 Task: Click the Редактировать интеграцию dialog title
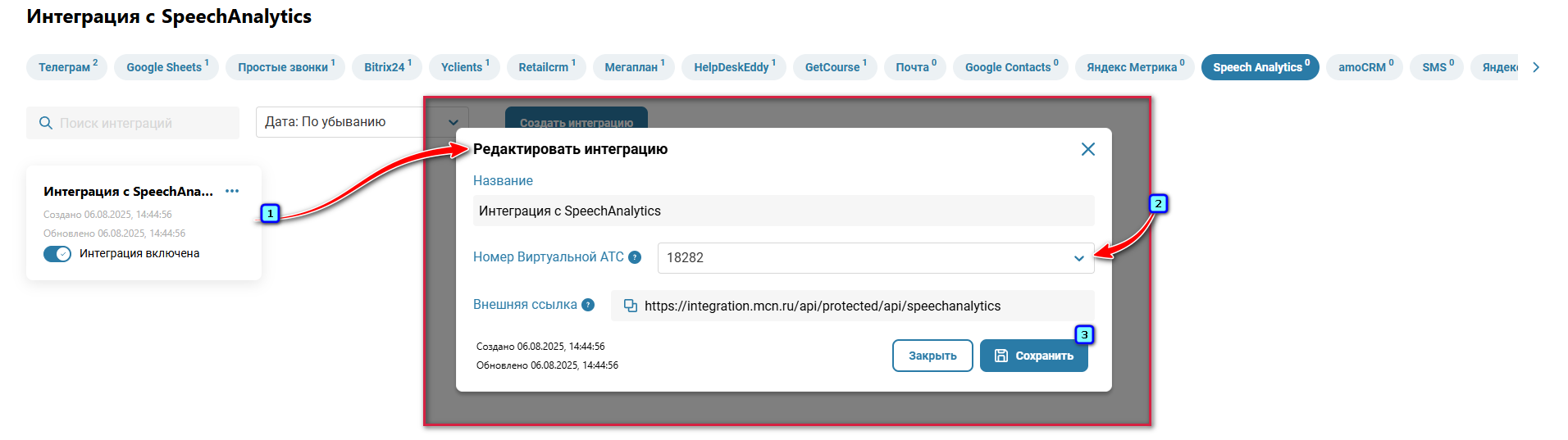click(x=571, y=149)
